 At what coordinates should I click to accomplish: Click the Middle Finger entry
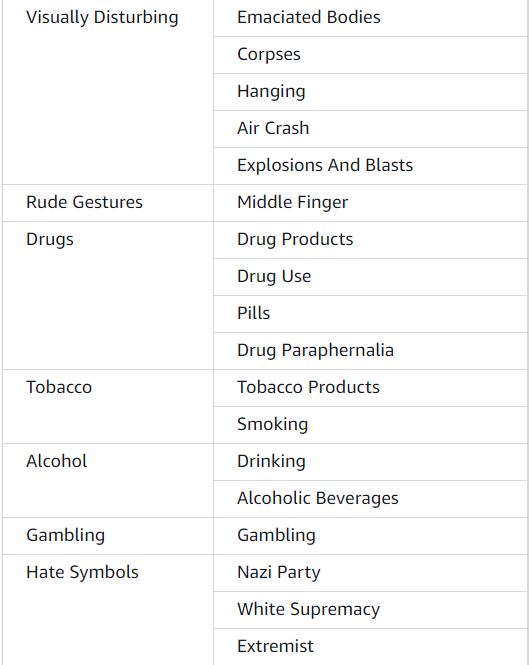[370, 203]
